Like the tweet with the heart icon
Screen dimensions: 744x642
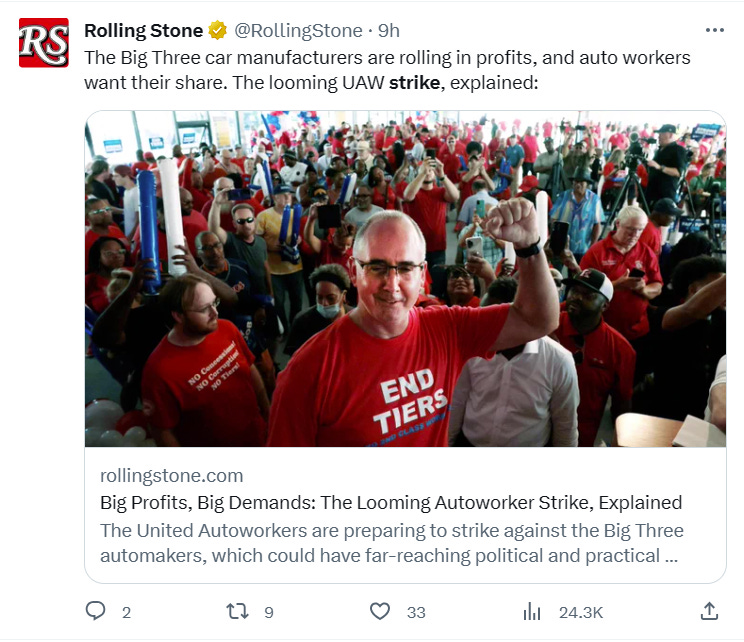[x=380, y=611]
